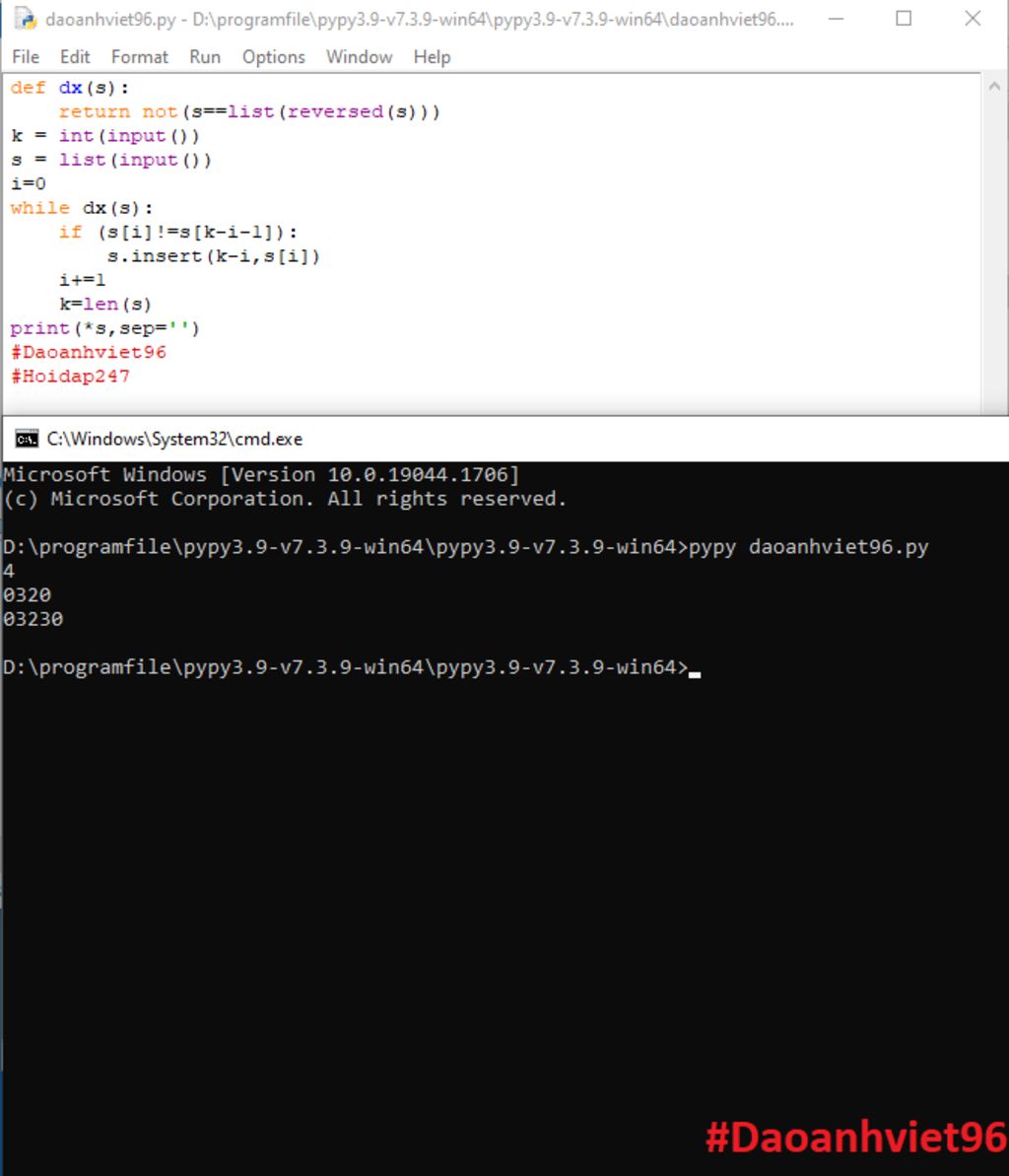
Task: Click the Microsoft Windows version line in cmd
Action: pyautogui.click(x=261, y=475)
